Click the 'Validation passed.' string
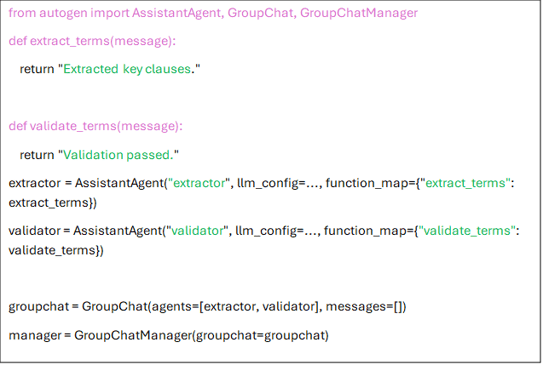543x365 pixels. (118, 155)
